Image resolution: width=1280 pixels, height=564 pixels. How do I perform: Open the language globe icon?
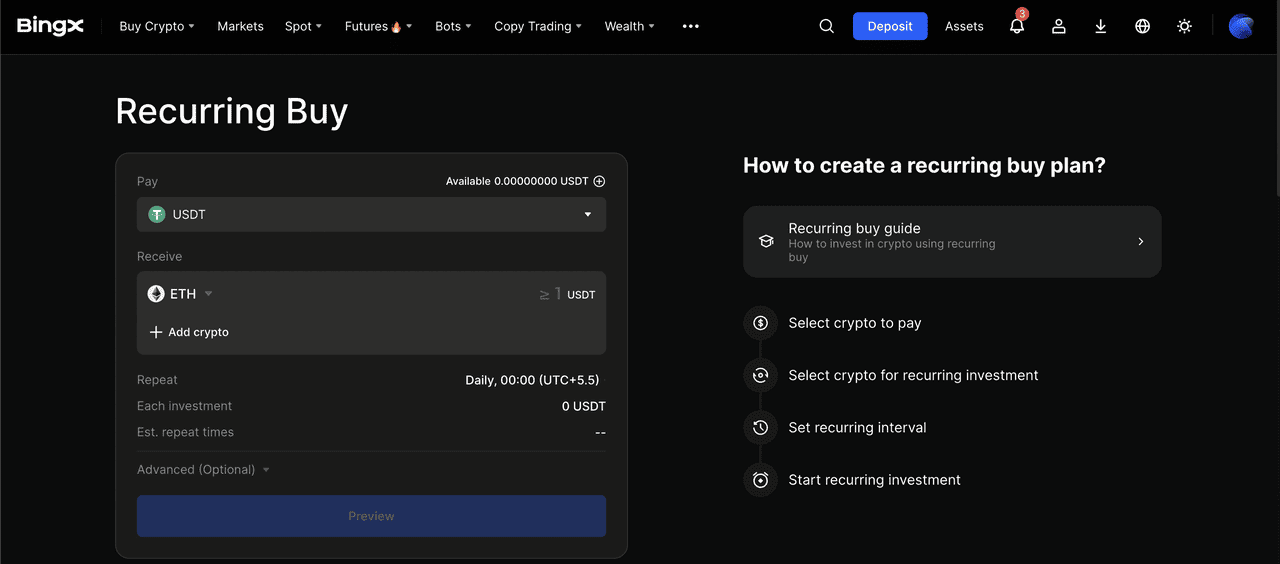coord(1143,26)
